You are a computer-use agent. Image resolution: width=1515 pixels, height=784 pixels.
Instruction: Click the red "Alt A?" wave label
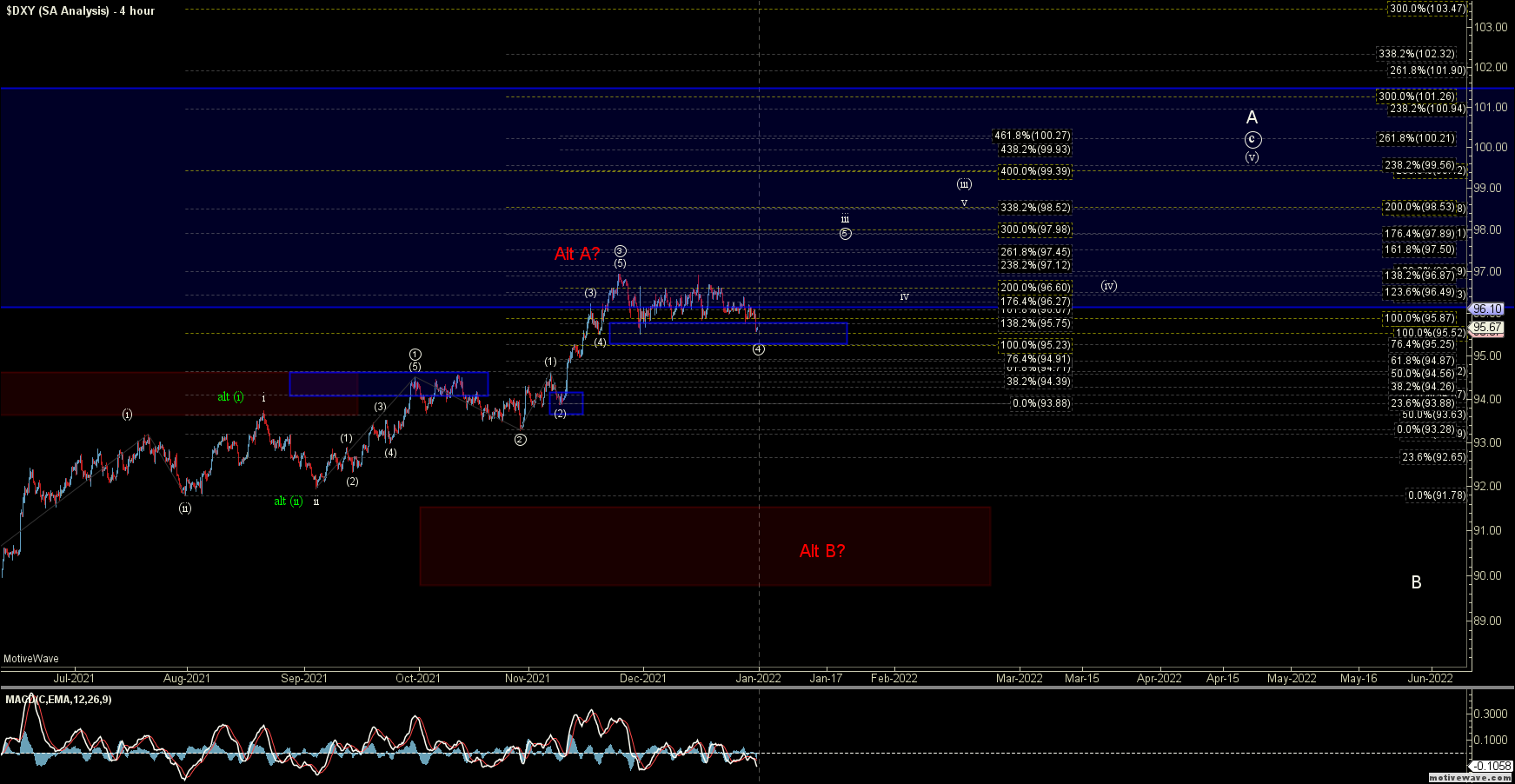point(577,254)
